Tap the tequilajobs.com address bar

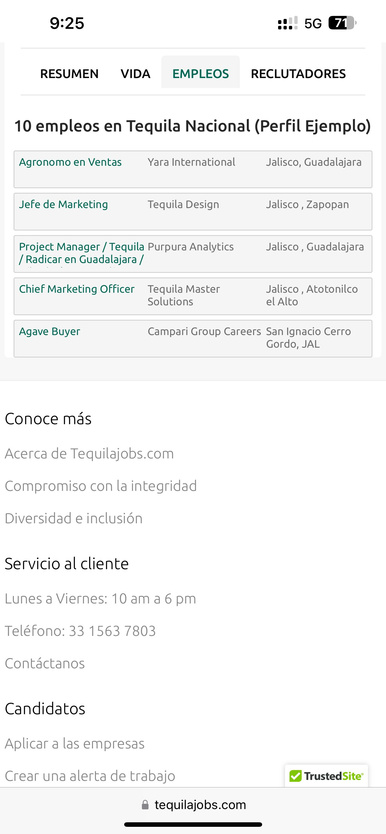[193, 805]
